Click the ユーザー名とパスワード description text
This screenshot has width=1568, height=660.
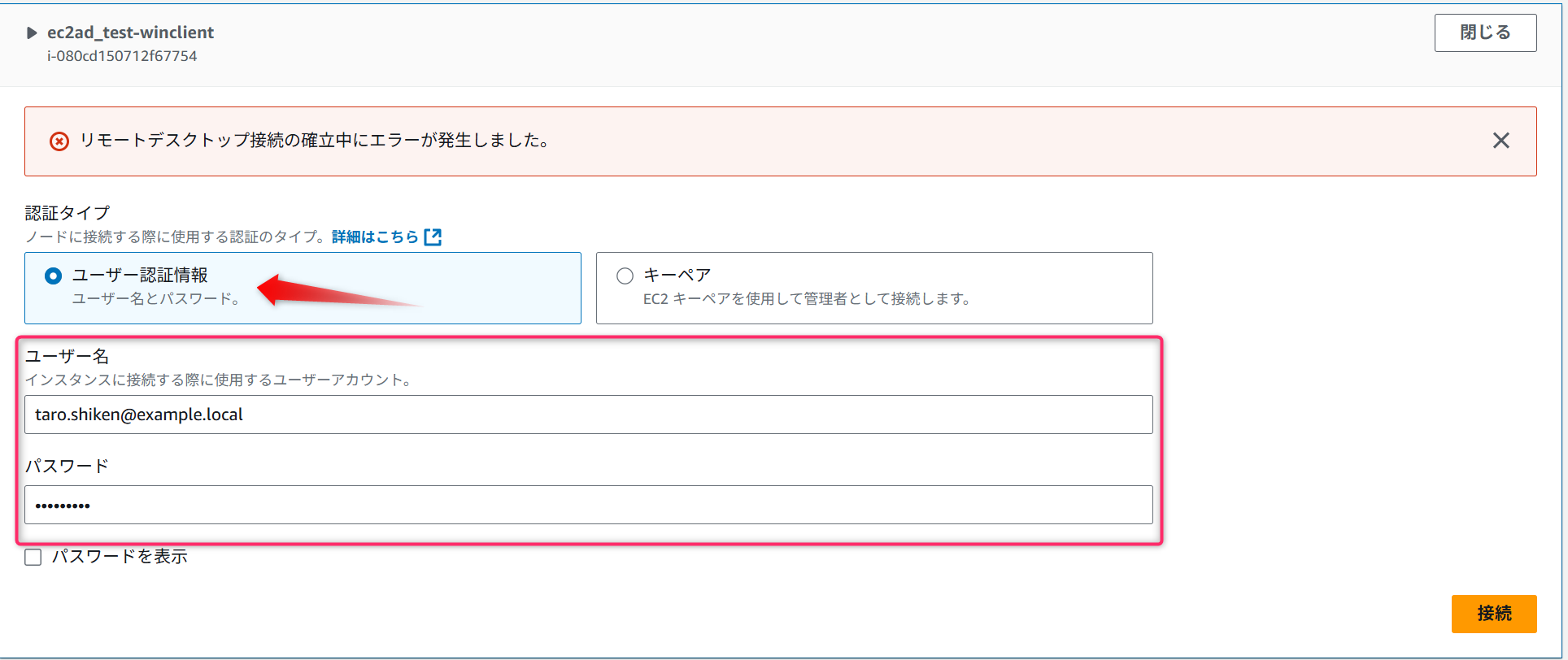pos(156,299)
